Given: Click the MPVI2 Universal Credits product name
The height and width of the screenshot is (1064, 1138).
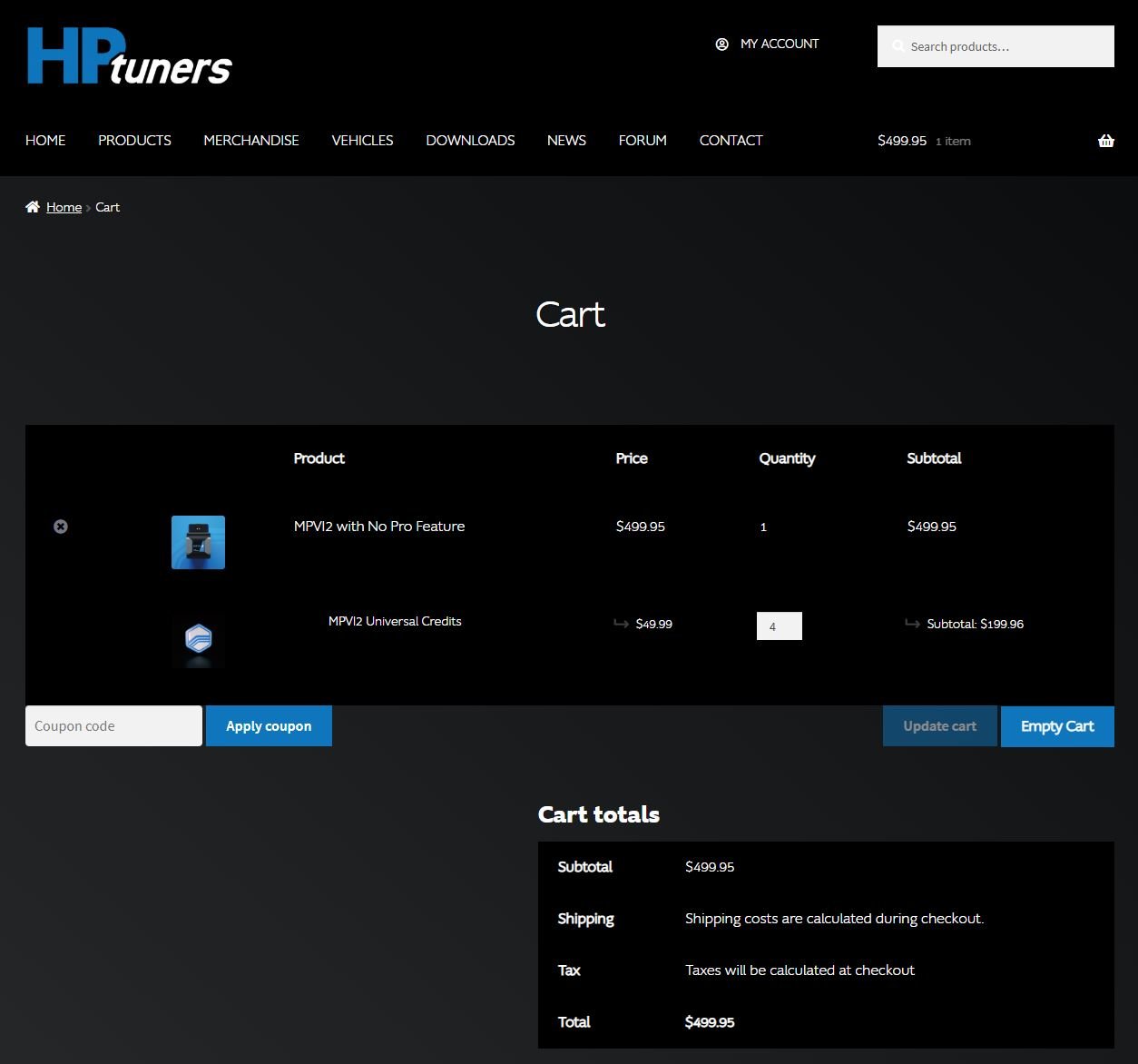Looking at the screenshot, I should pos(395,622).
